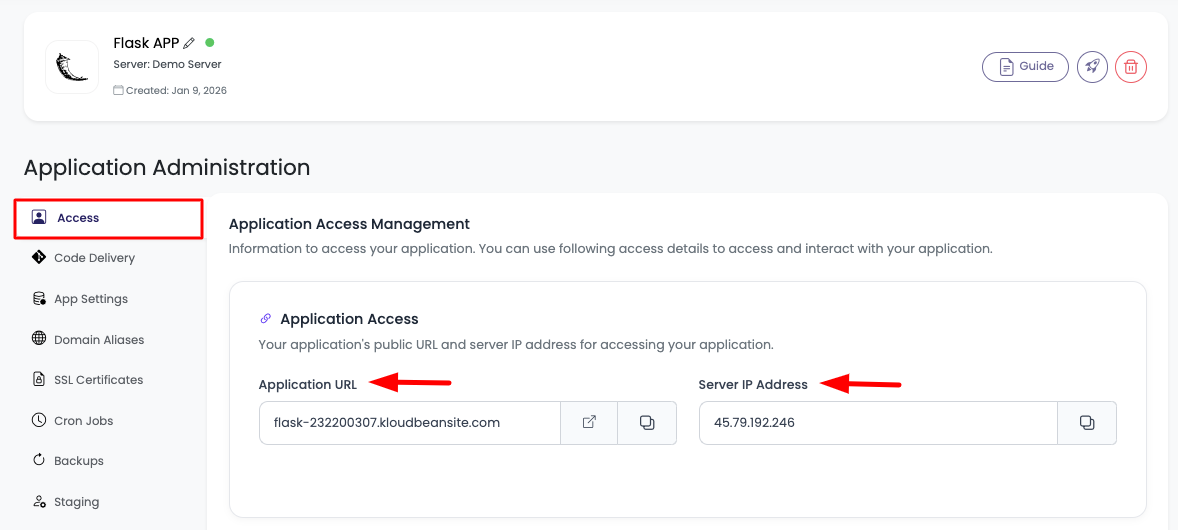Click the Server IP Address label
1178x530 pixels.
pos(753,384)
